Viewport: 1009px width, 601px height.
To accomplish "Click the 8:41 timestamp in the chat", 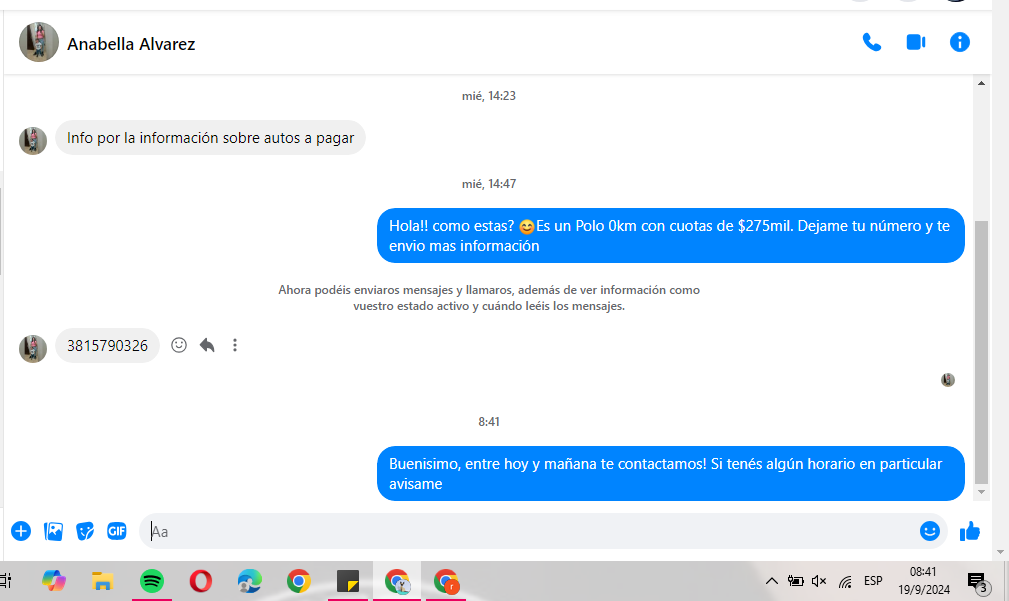I will point(488,422).
